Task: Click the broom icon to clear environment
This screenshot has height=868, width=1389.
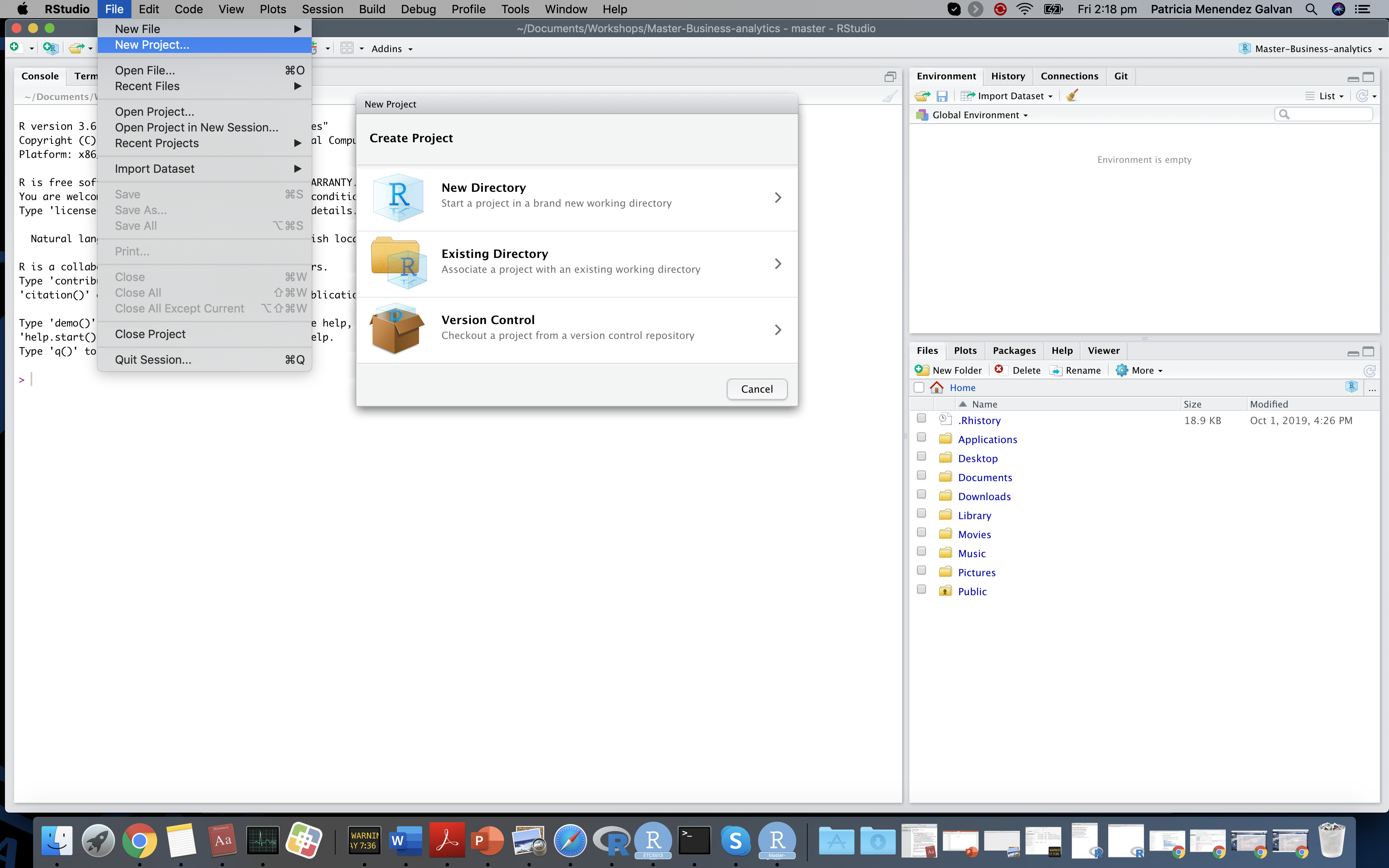Action: 1072,96
